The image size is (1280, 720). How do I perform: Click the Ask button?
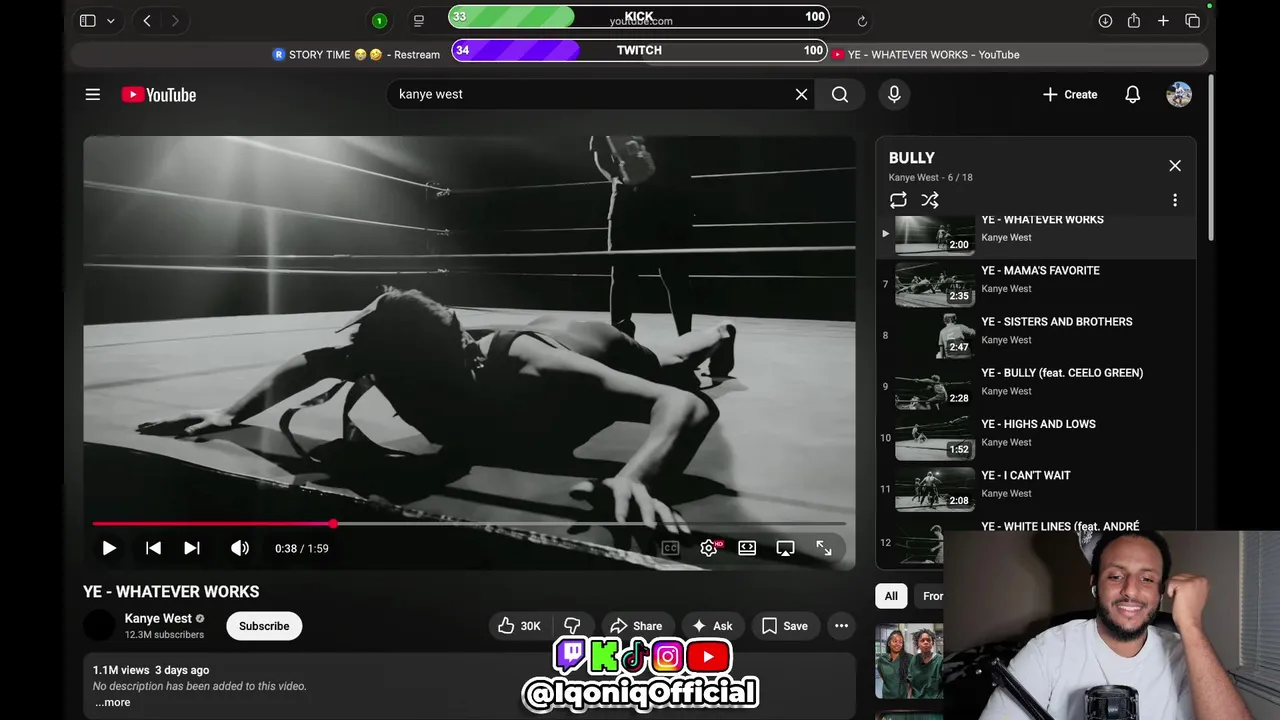[712, 626]
